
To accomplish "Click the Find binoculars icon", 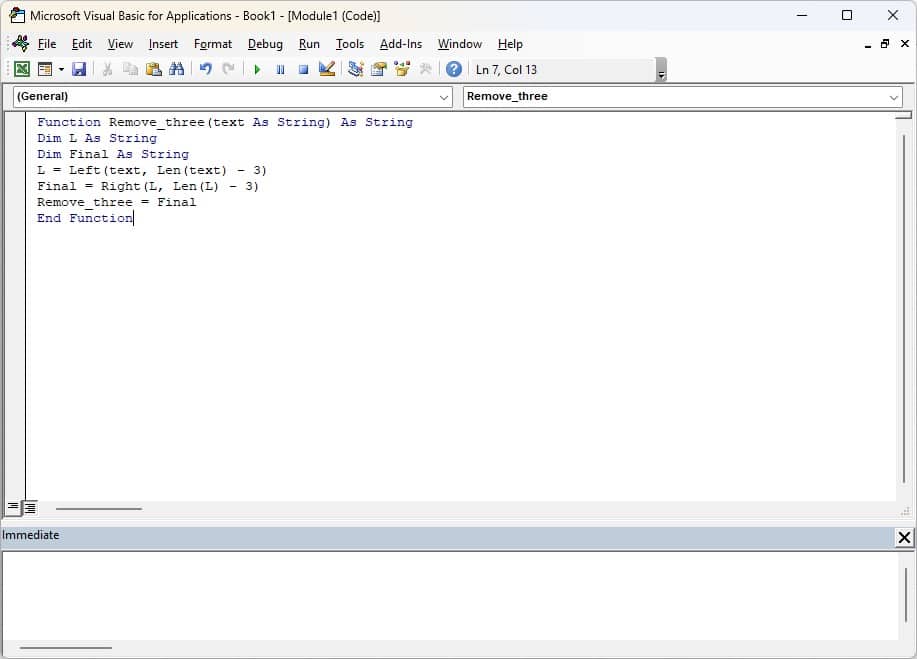I will 176,68.
